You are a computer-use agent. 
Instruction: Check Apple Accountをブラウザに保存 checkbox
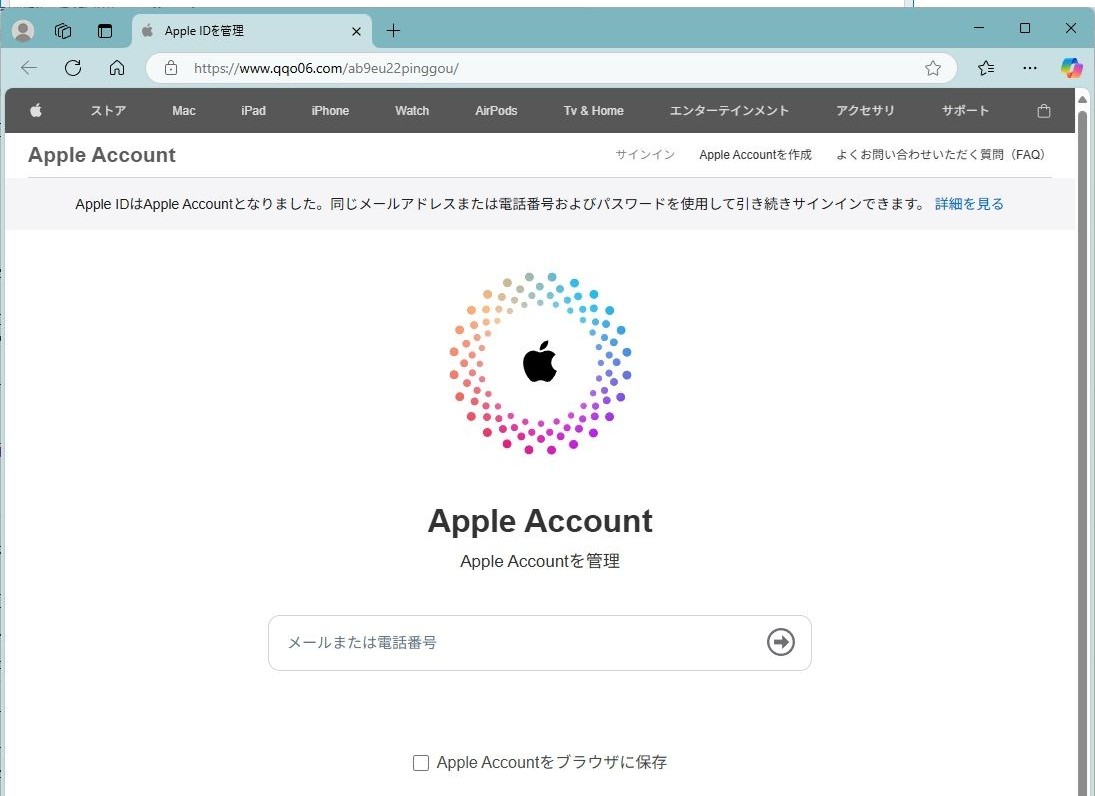pyautogui.click(x=420, y=762)
